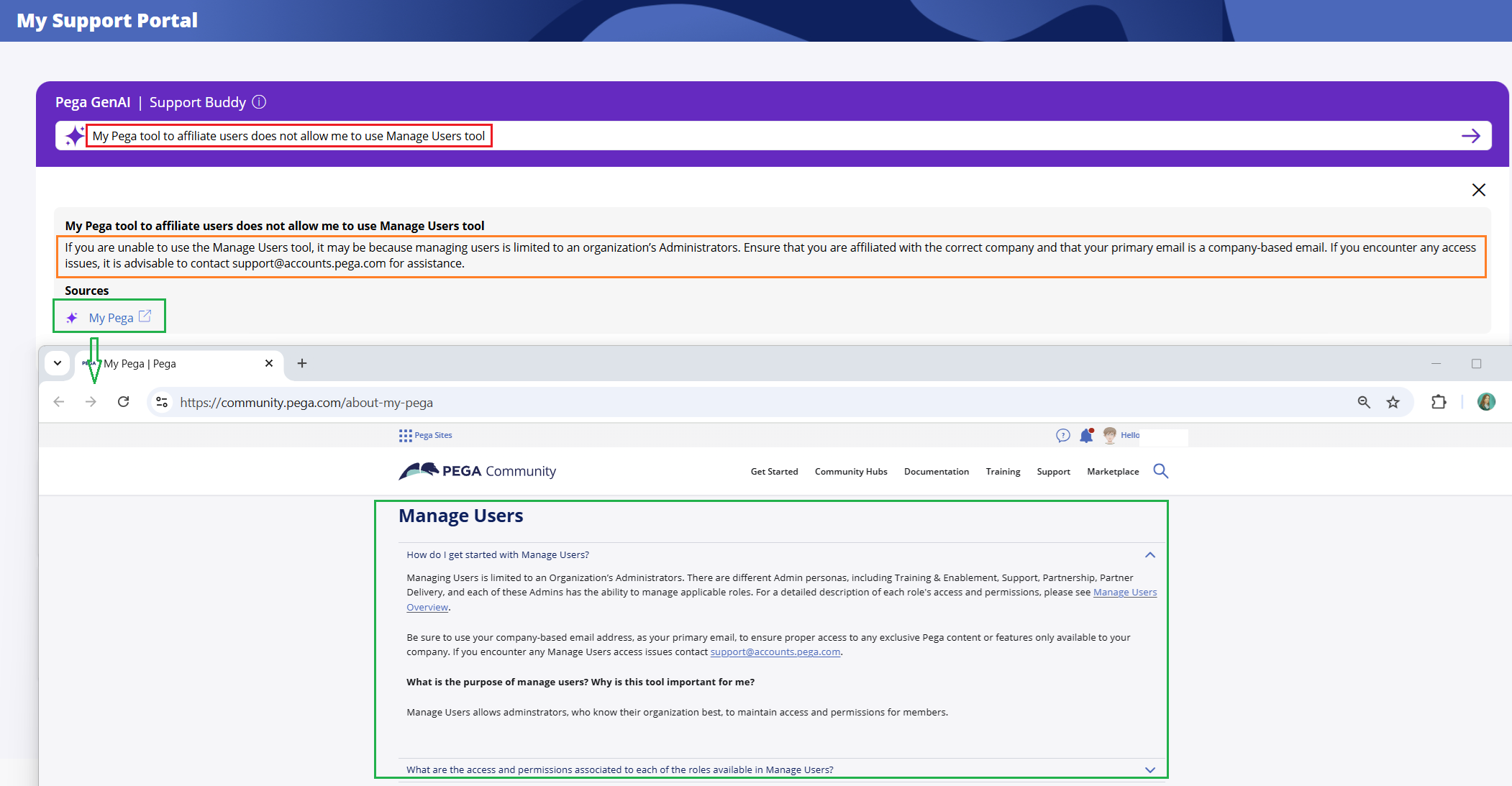Image resolution: width=1512 pixels, height=786 pixels.
Task: Click the Support Buddy info icon
Action: pos(260,102)
